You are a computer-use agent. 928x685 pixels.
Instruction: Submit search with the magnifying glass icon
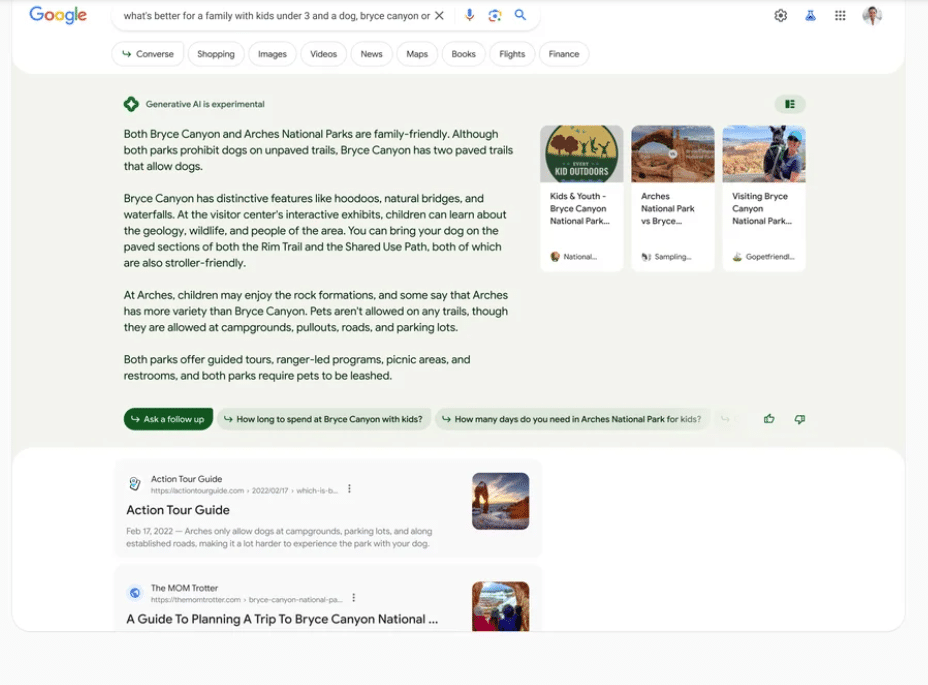pos(520,15)
